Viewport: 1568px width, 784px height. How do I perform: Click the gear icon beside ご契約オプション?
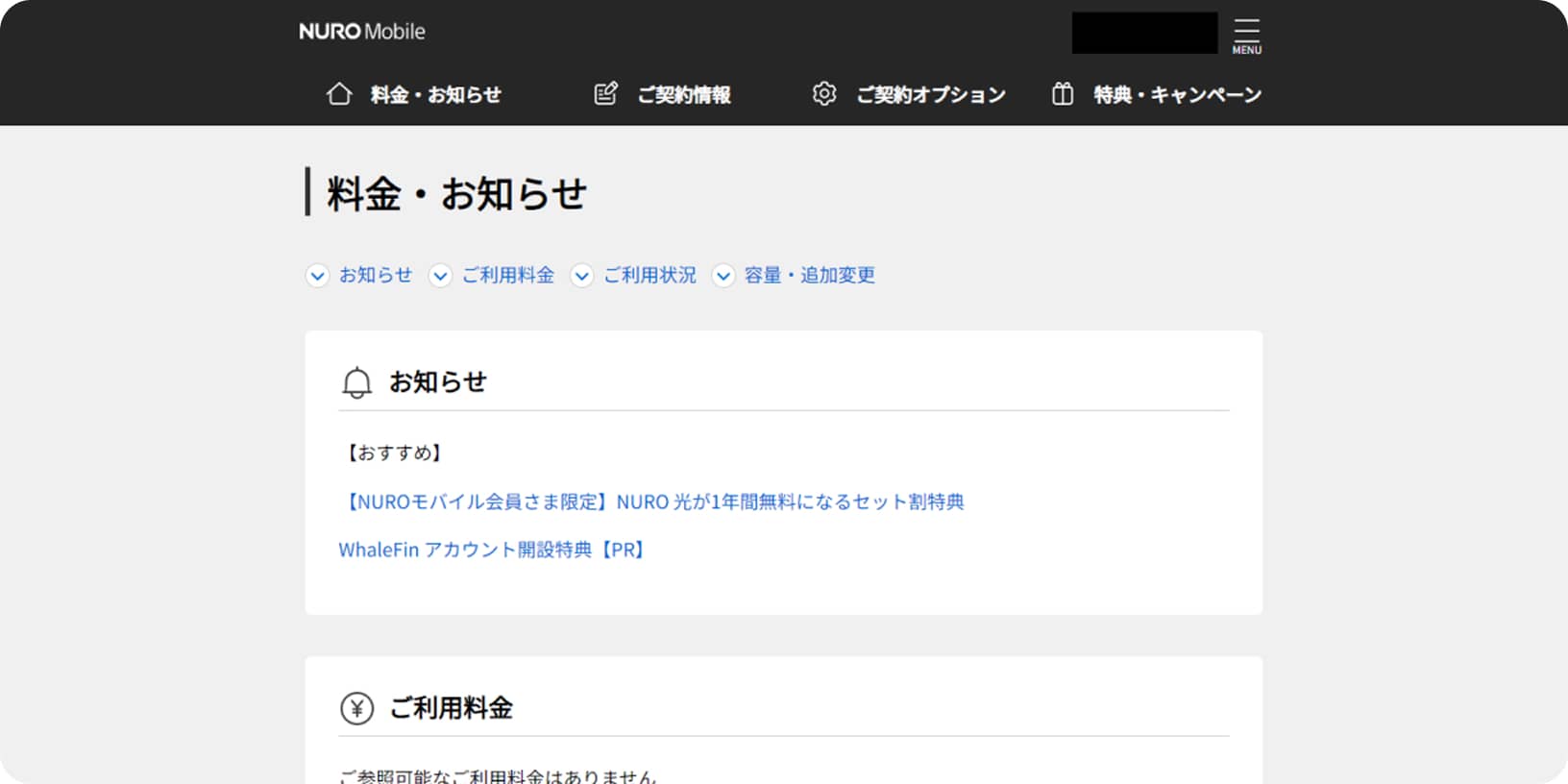tap(824, 94)
